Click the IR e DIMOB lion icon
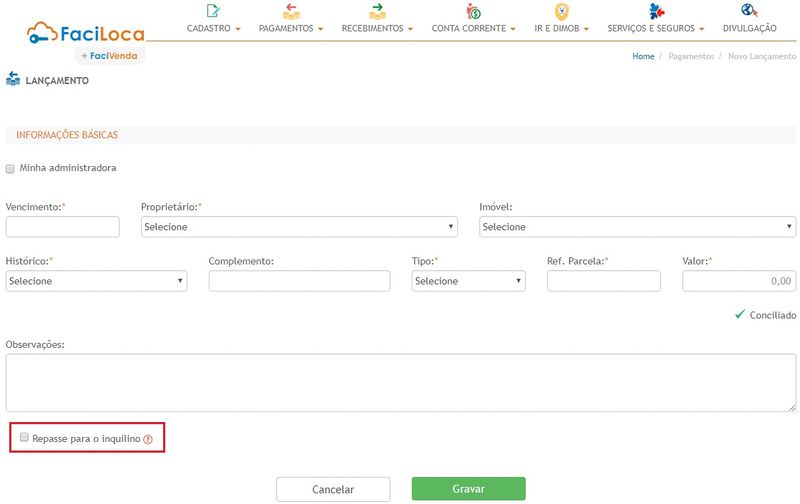 tap(562, 11)
